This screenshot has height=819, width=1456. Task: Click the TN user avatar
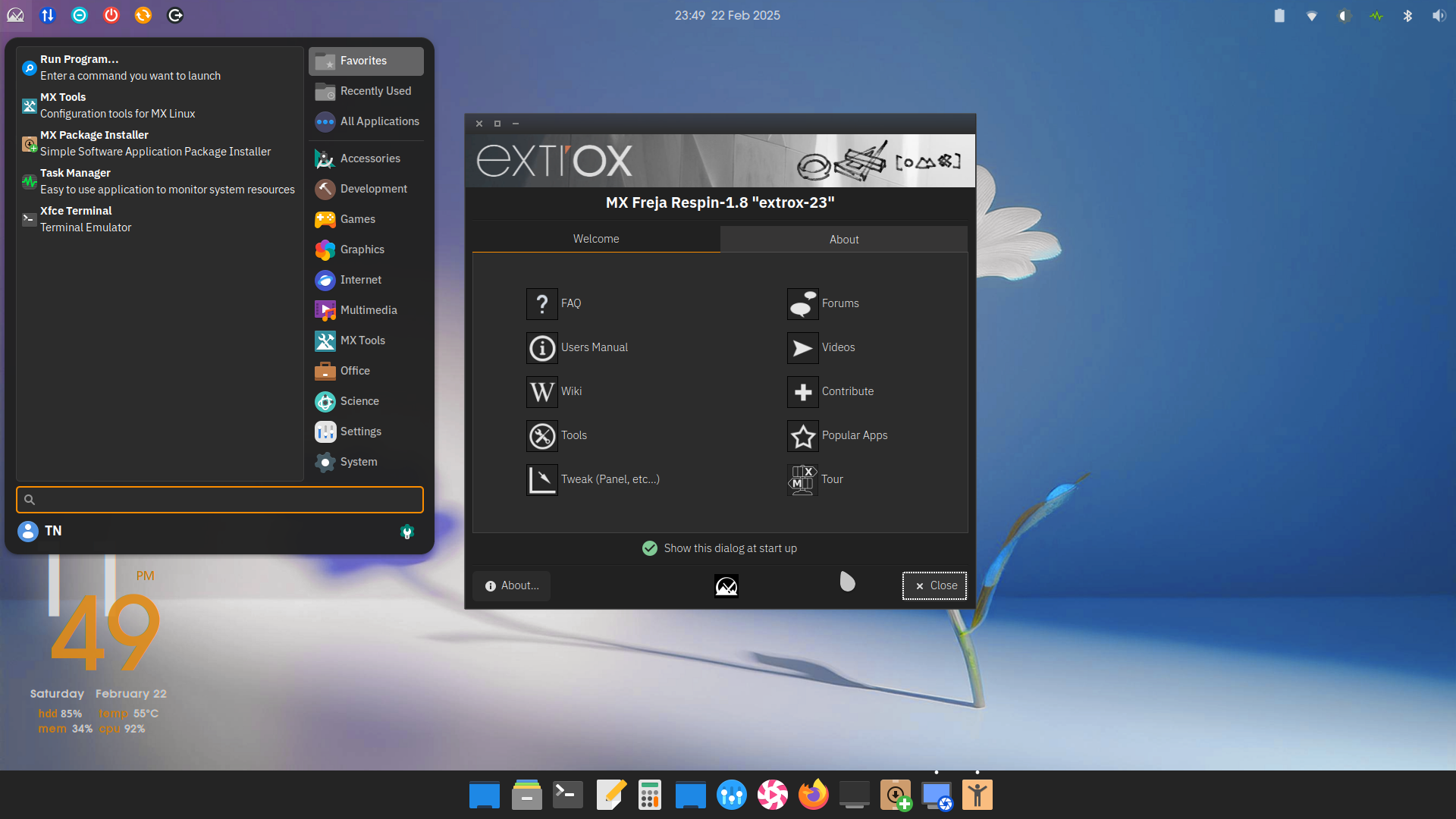click(x=28, y=532)
